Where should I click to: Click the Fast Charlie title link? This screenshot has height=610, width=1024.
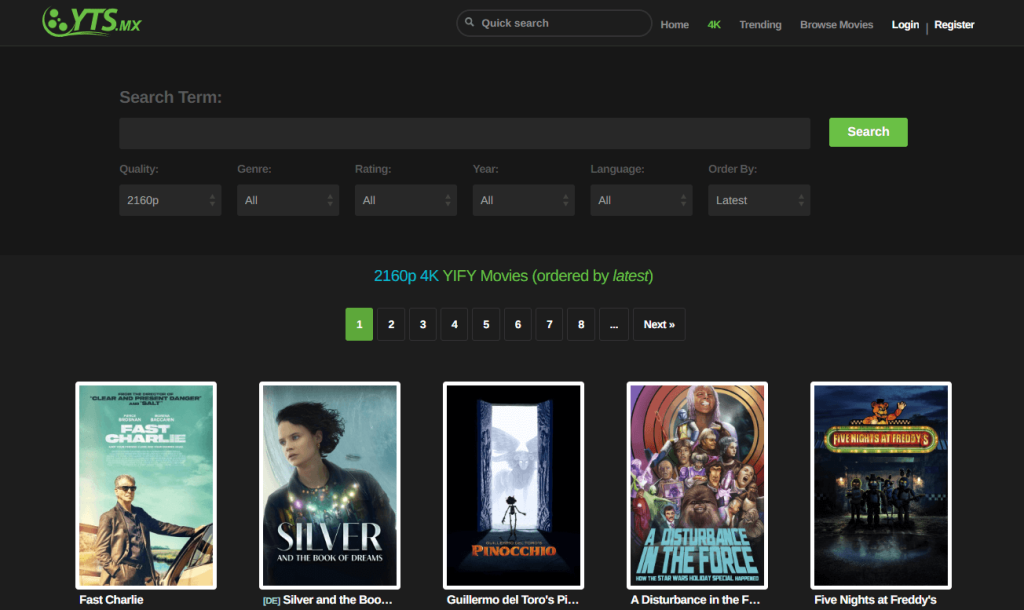(x=111, y=600)
